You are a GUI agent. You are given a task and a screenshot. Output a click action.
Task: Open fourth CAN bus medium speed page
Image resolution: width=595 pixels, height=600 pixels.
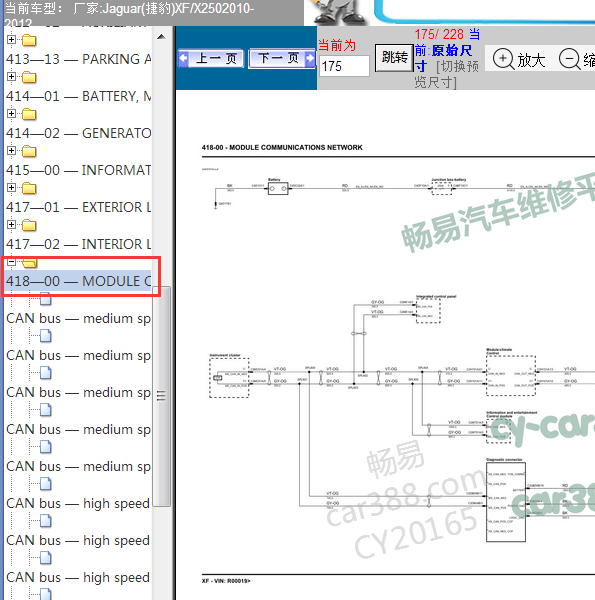click(78, 429)
